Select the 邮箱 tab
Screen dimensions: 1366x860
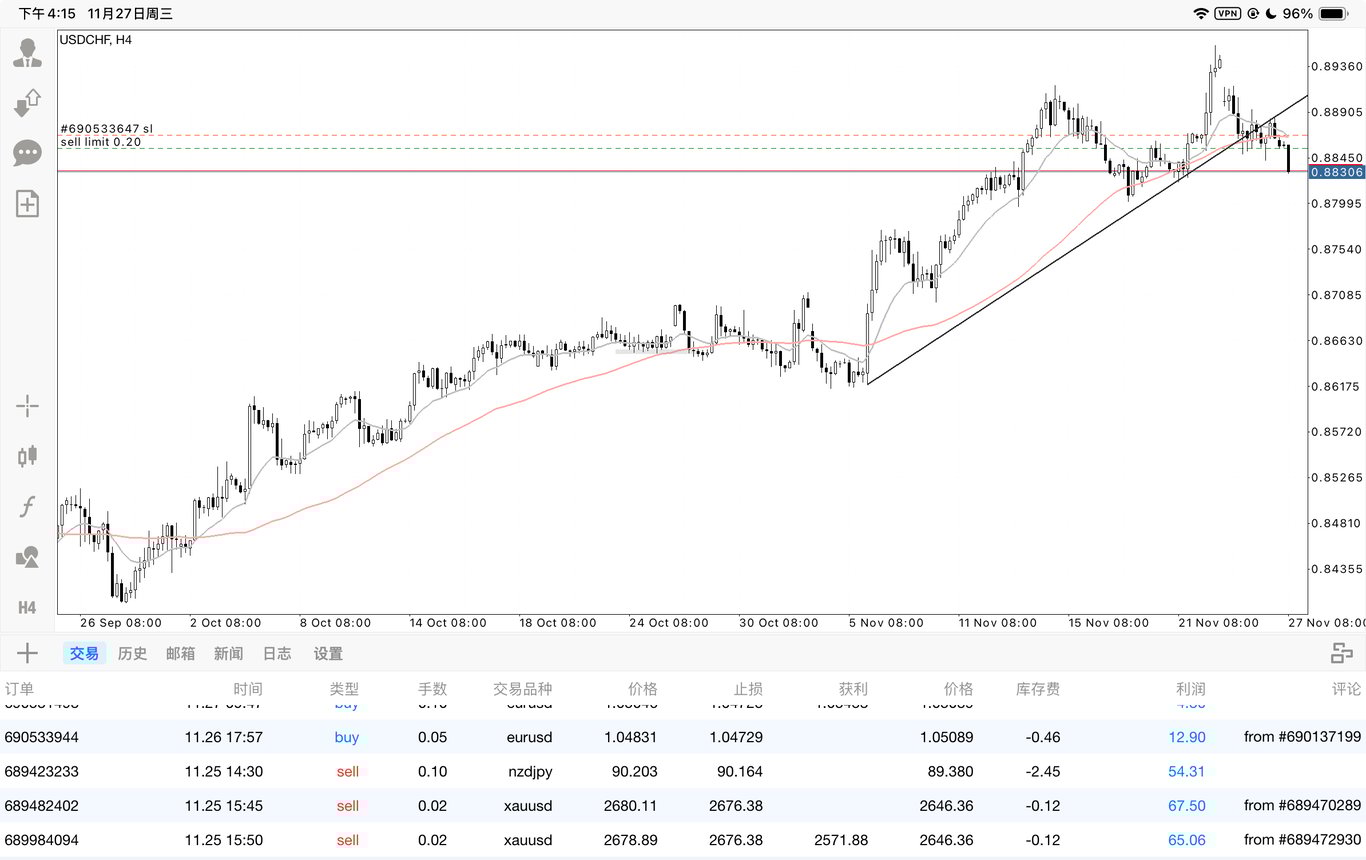click(180, 654)
